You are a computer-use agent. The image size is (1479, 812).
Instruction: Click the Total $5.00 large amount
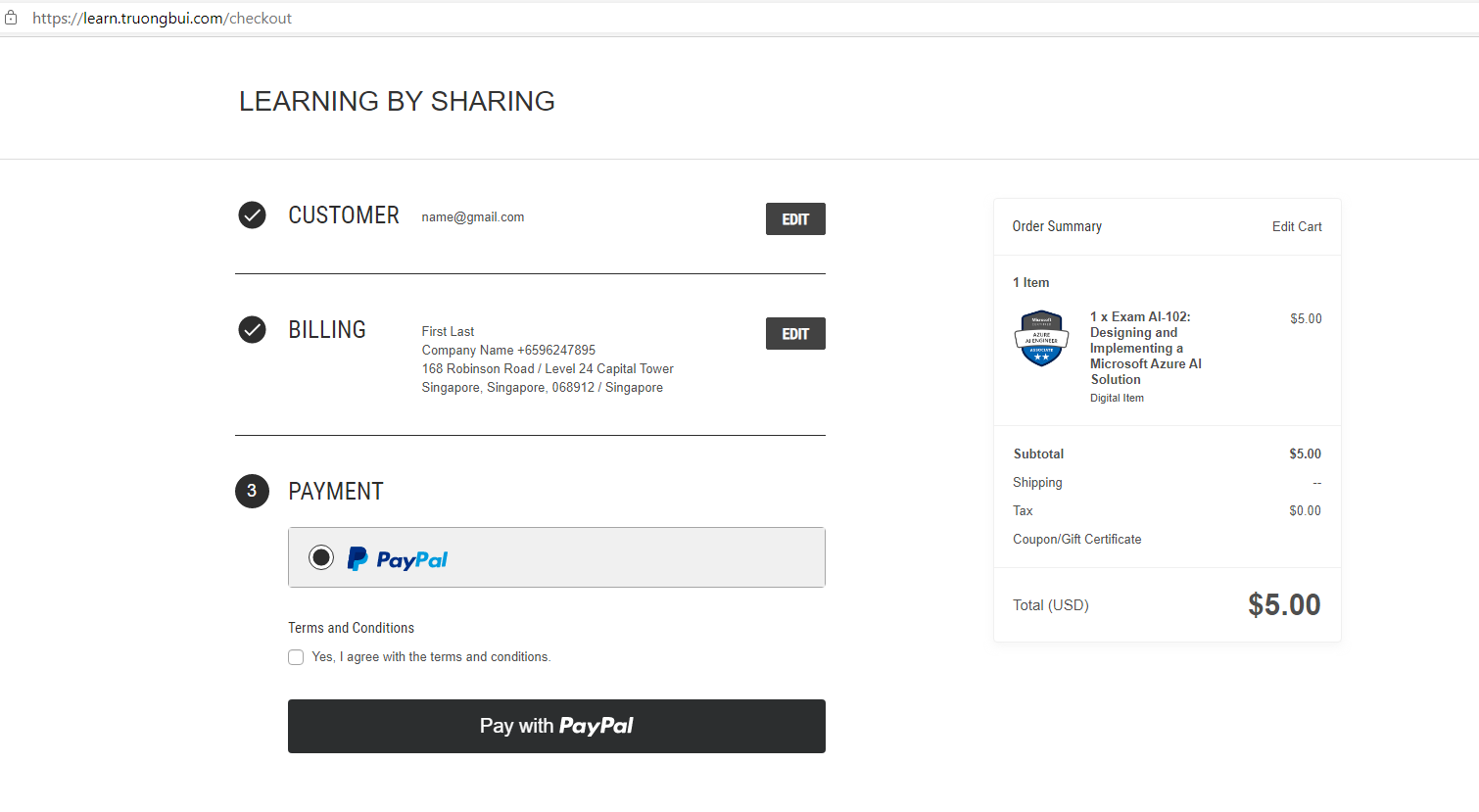pyautogui.click(x=1284, y=604)
